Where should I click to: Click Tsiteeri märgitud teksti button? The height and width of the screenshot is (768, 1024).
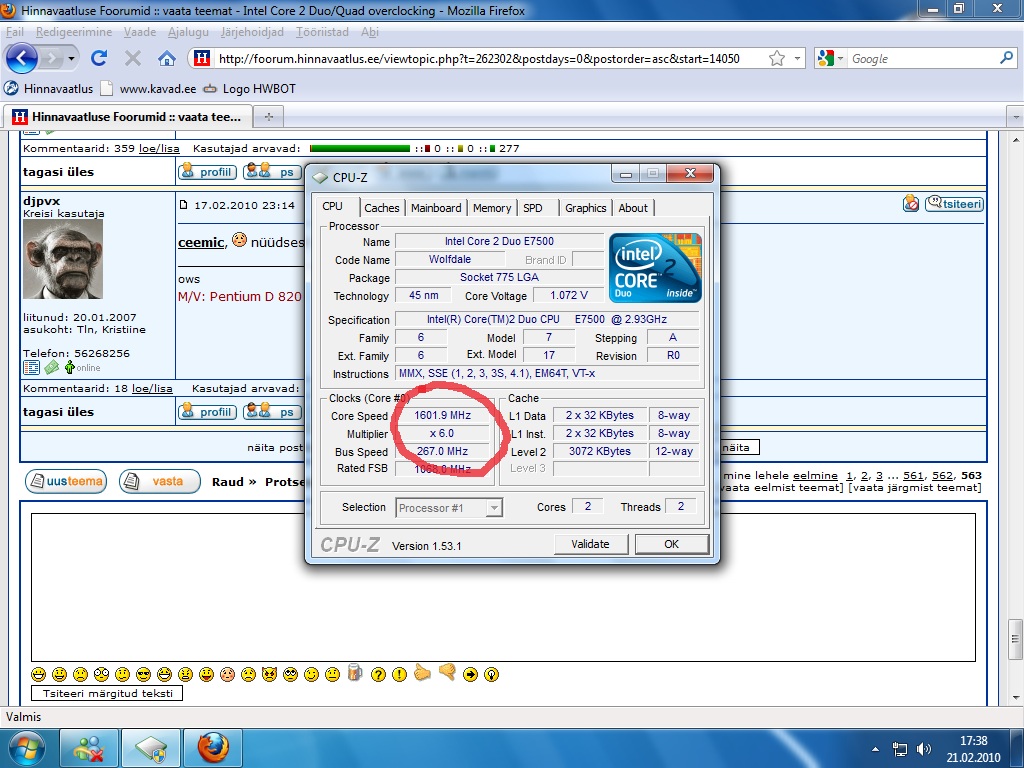107,694
